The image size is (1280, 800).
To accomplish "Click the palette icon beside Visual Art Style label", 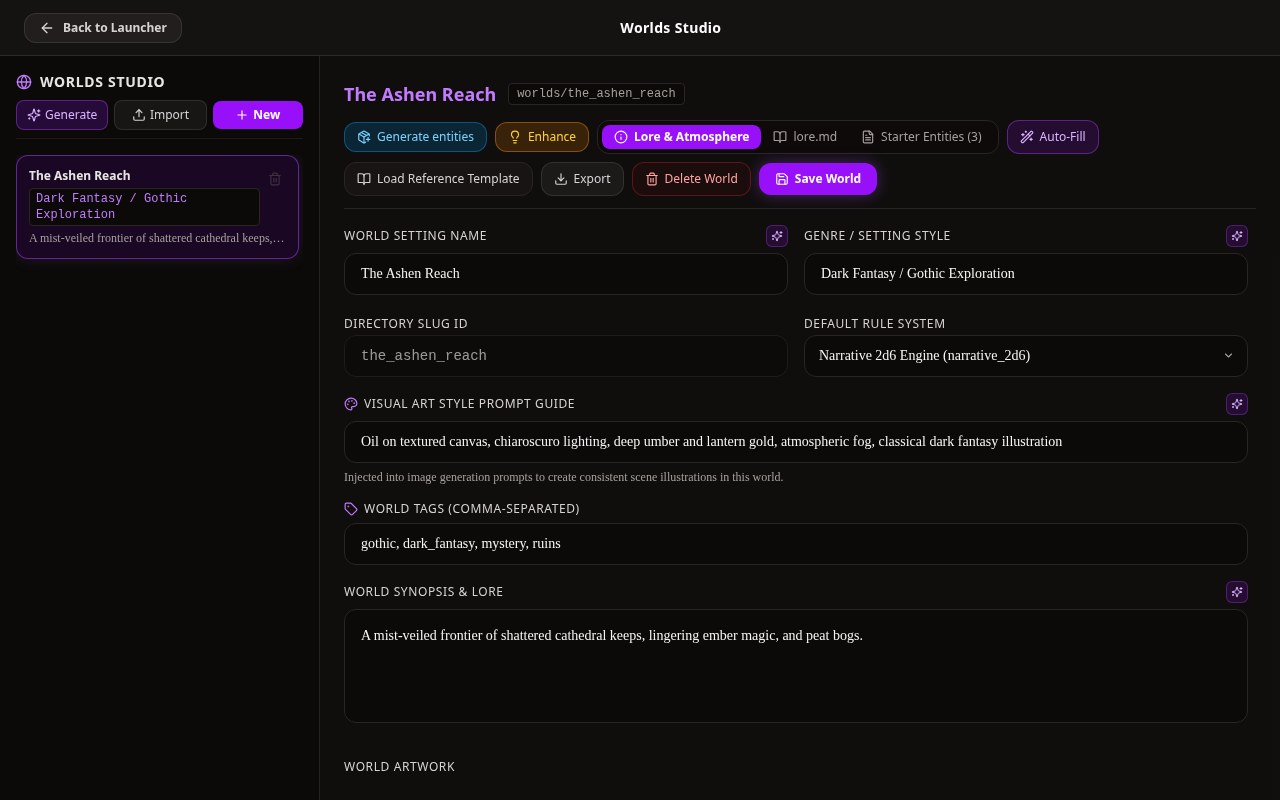I will pyautogui.click(x=351, y=404).
